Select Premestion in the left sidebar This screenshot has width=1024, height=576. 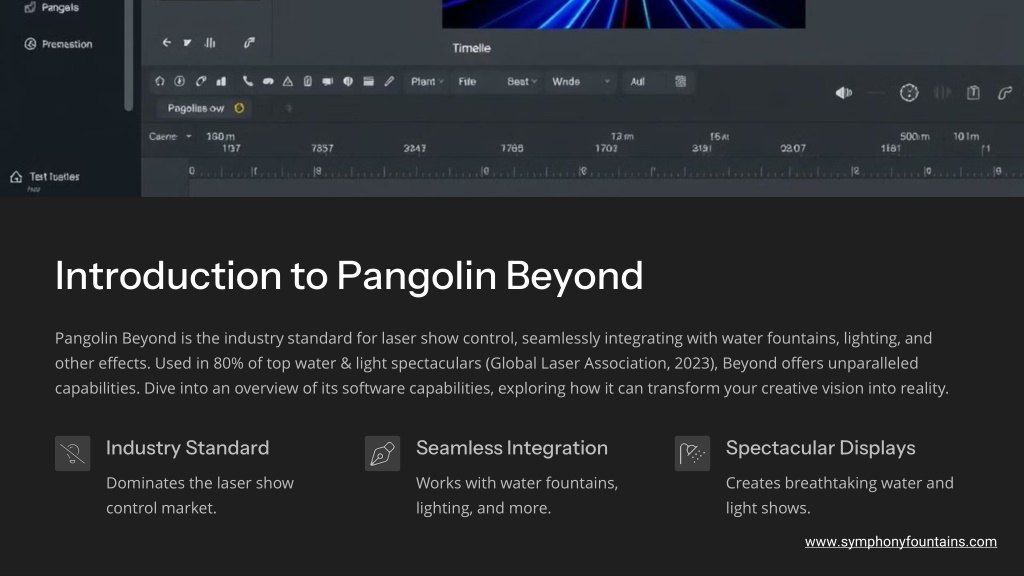pyautogui.click(x=58, y=44)
